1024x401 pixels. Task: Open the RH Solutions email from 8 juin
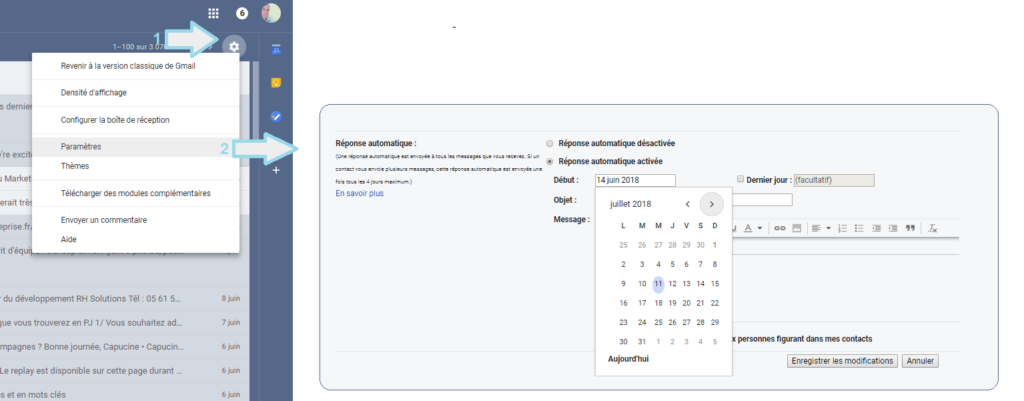point(125,298)
